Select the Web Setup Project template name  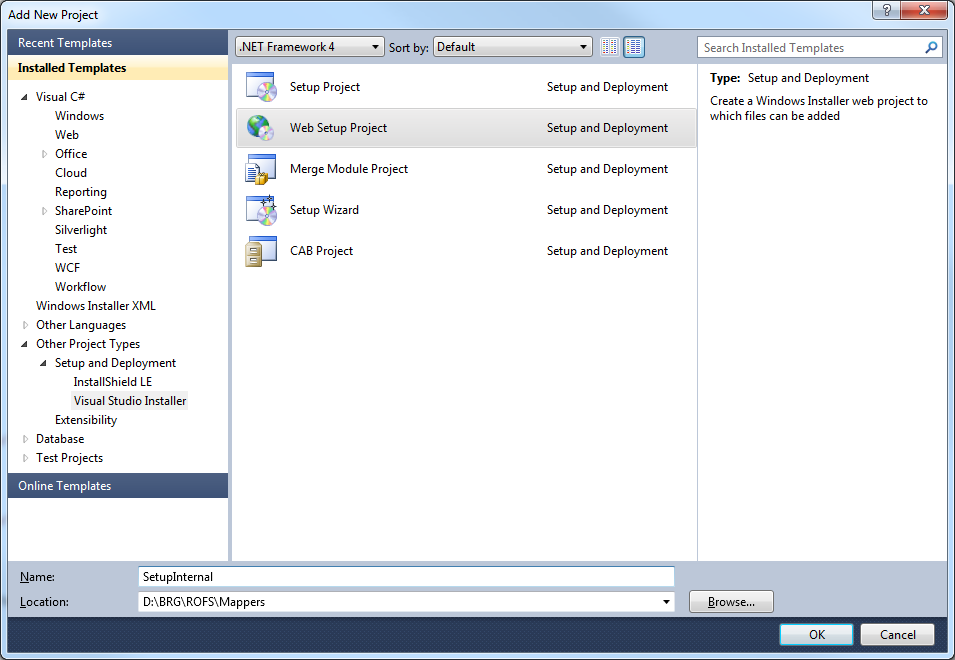(338, 128)
